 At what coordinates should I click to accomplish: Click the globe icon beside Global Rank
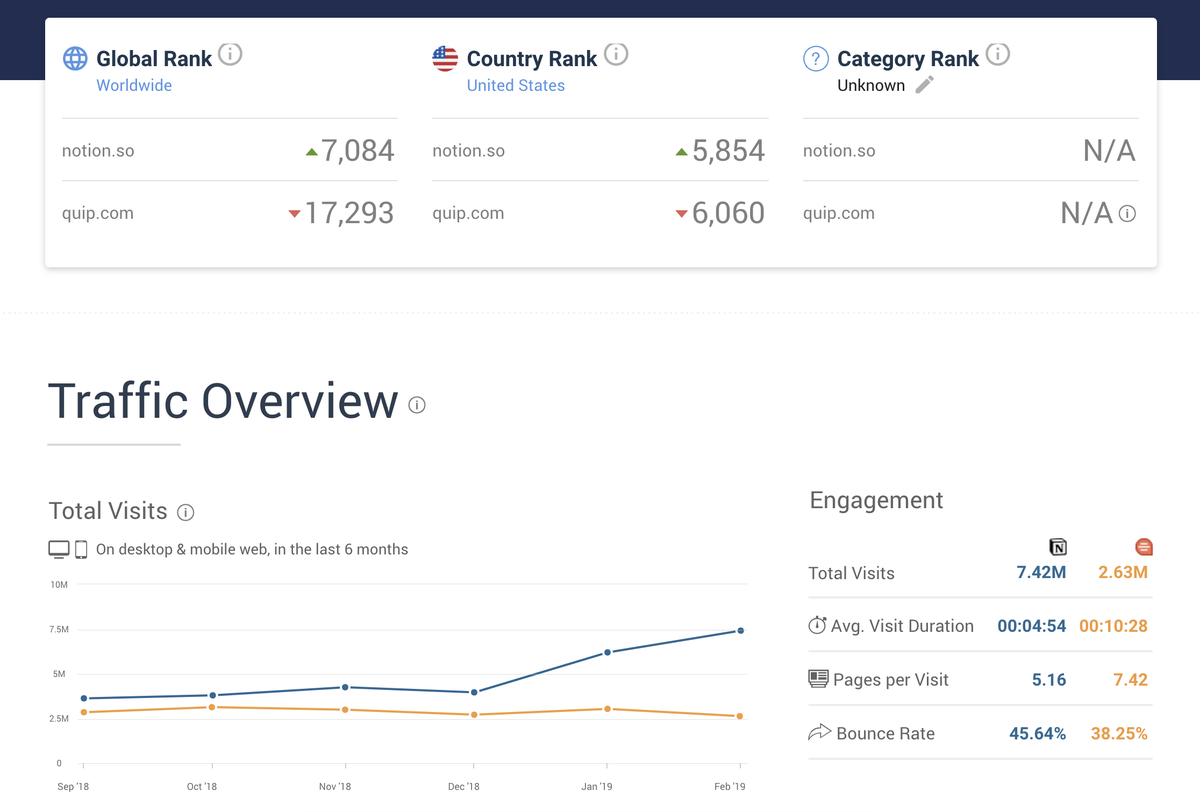coord(75,58)
